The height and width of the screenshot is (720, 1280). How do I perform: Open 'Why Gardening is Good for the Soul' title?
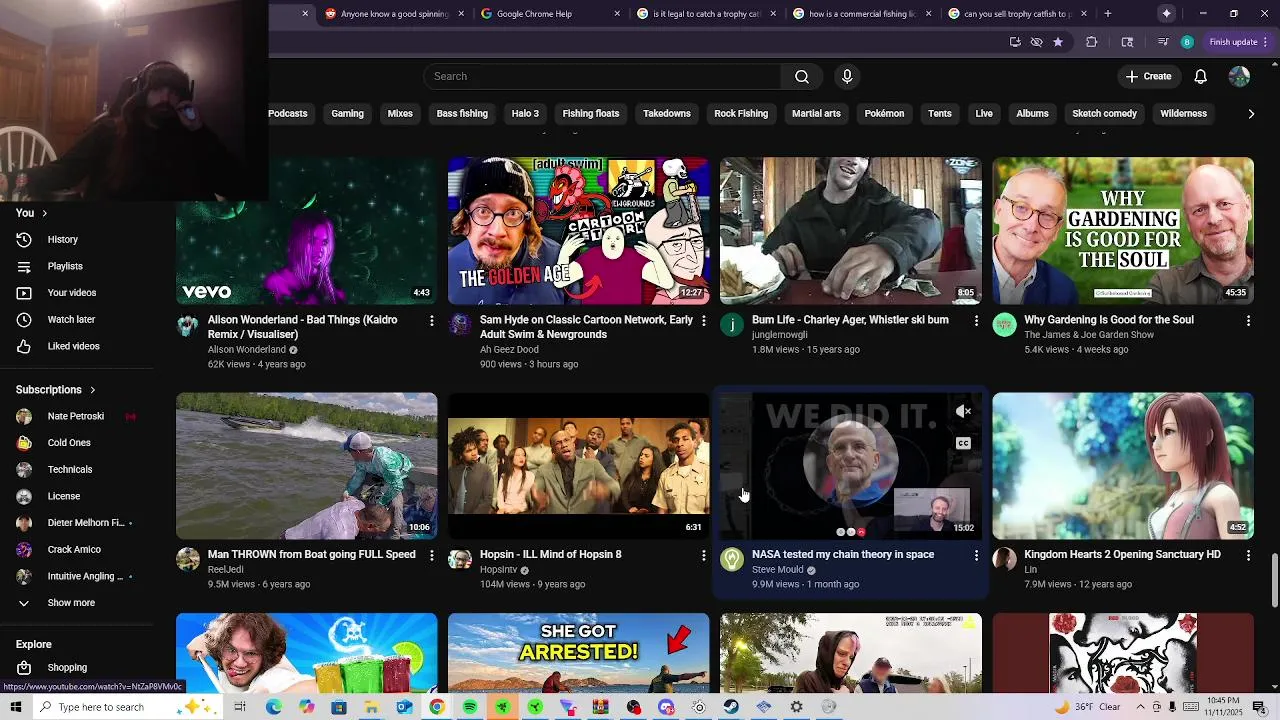tap(1108, 320)
